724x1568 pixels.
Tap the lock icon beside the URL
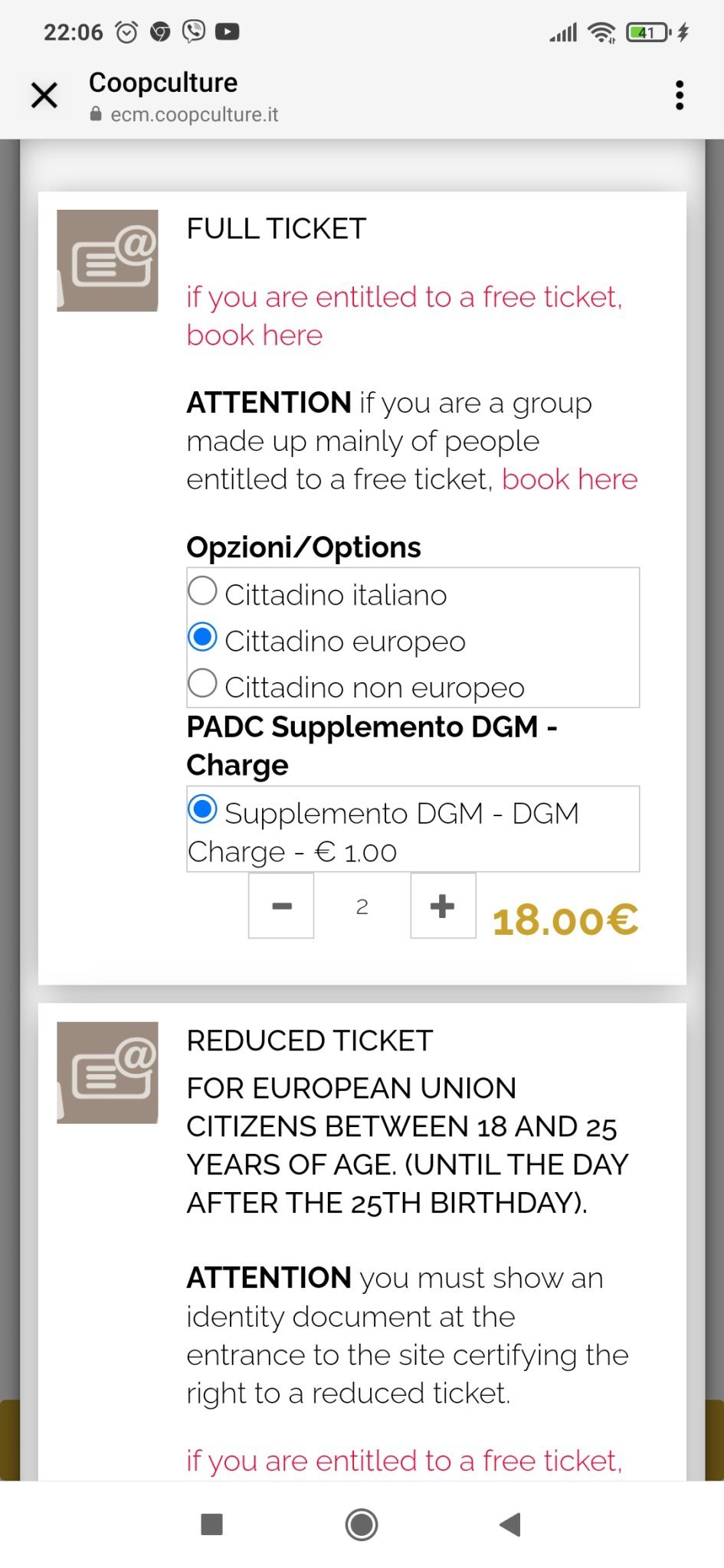click(x=96, y=114)
